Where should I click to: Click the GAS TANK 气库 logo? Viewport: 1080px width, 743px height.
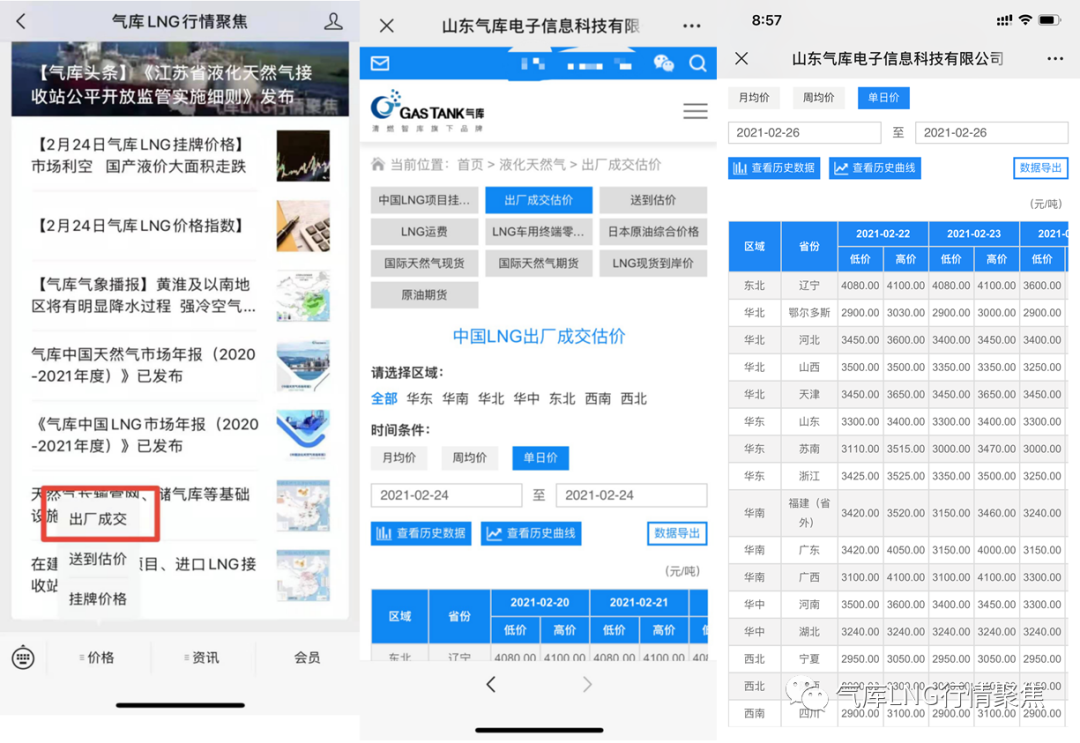(x=428, y=110)
